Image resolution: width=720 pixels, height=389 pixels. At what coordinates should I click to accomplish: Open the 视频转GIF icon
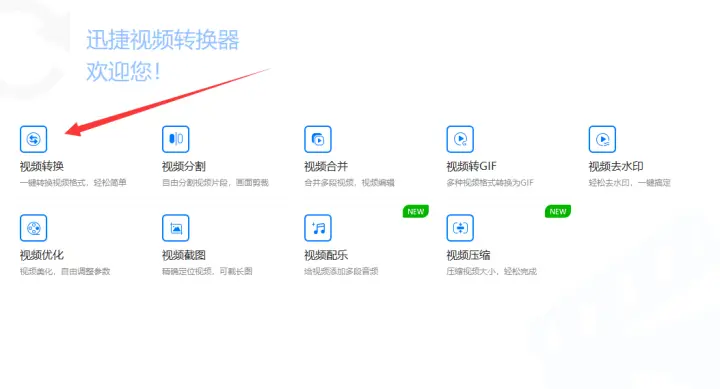(460, 139)
